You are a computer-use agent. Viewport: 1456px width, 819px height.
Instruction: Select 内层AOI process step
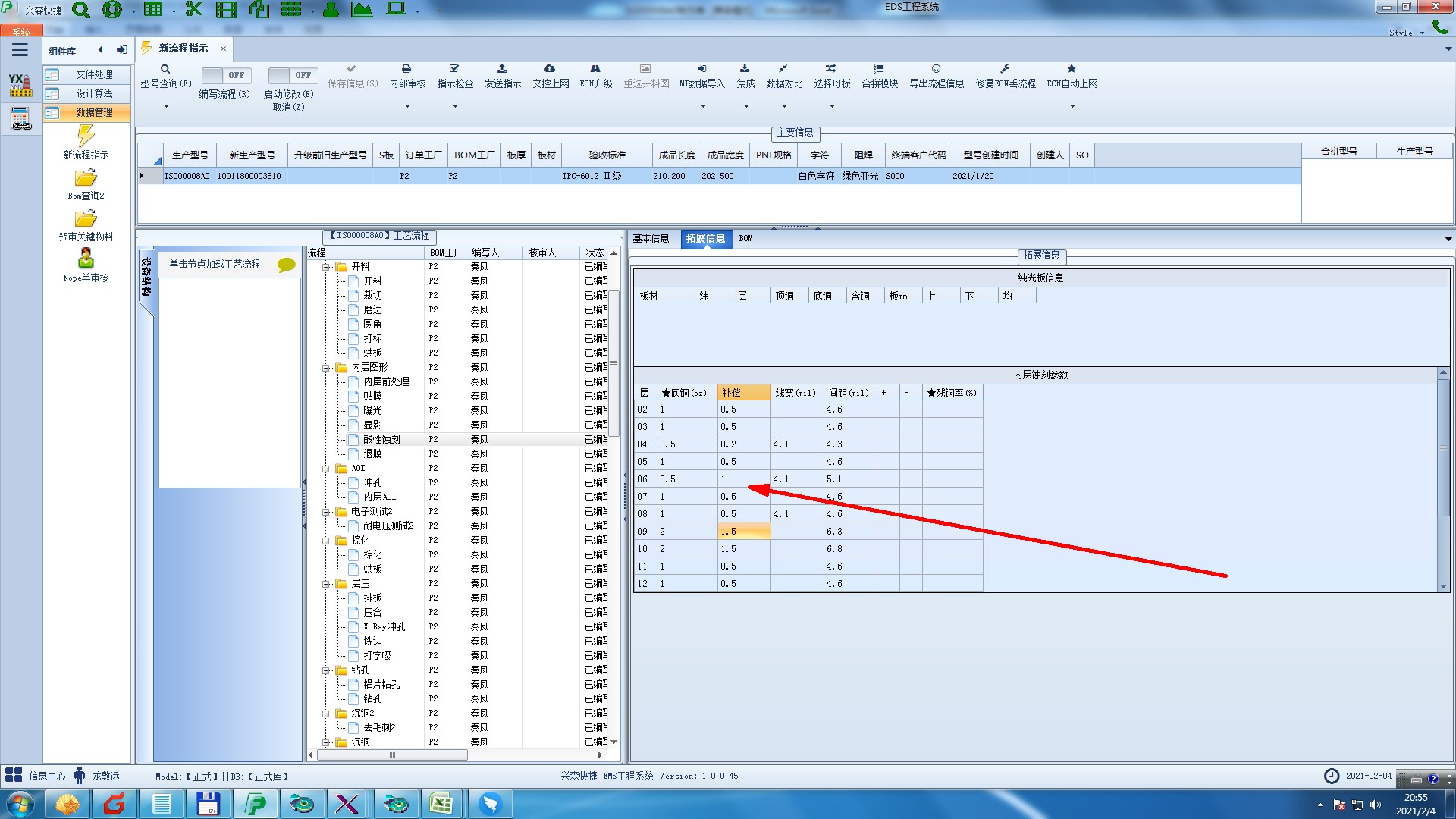pos(379,497)
